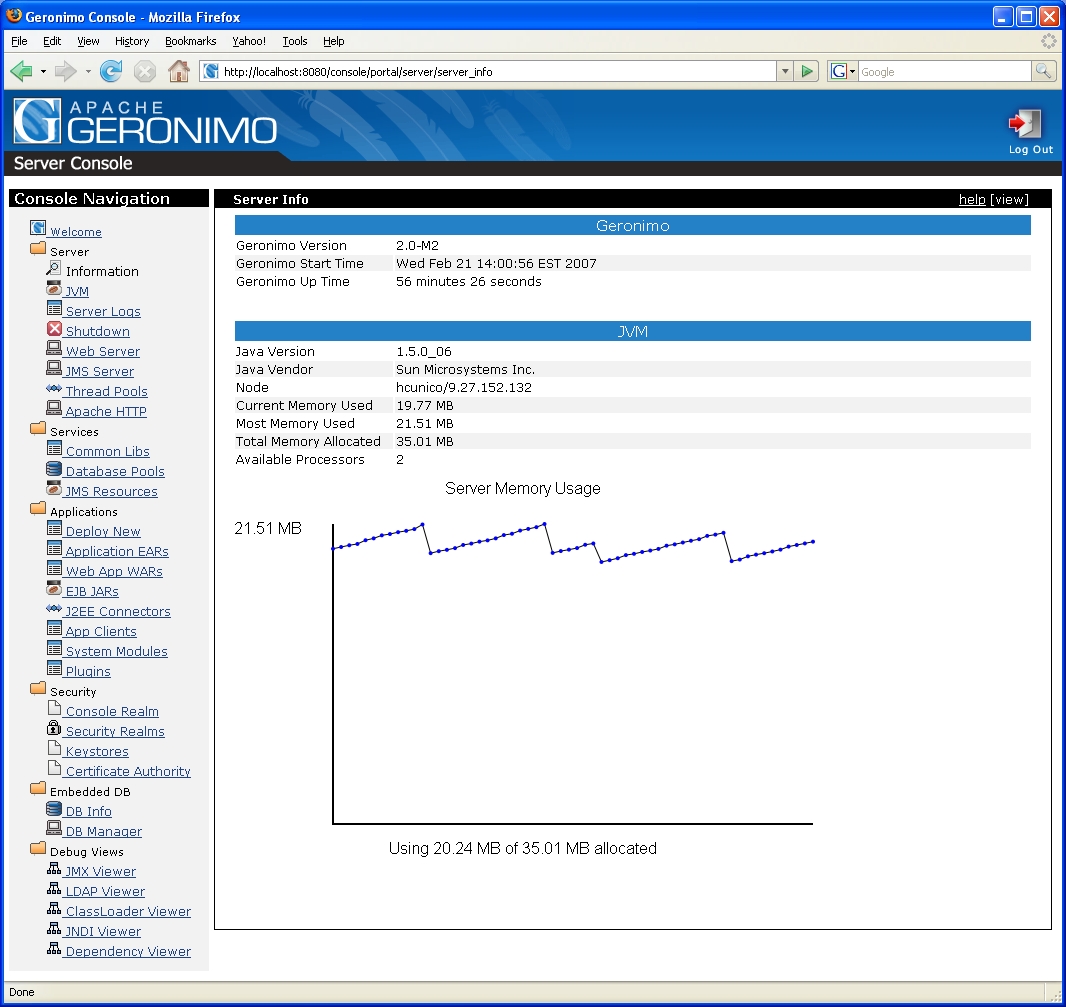This screenshot has height=1007, width=1066.
Task: Go to the Home page icon
Action: [179, 71]
